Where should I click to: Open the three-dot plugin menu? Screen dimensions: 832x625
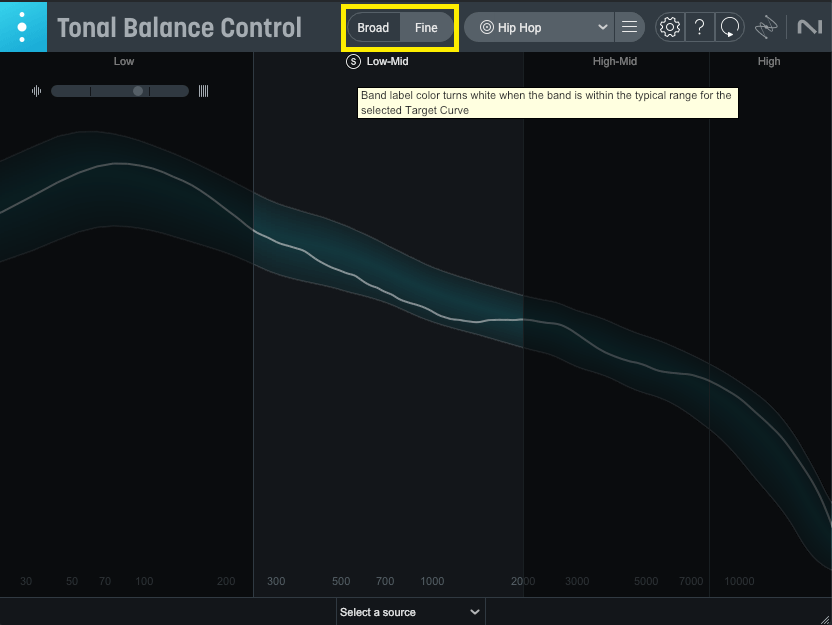click(23, 27)
